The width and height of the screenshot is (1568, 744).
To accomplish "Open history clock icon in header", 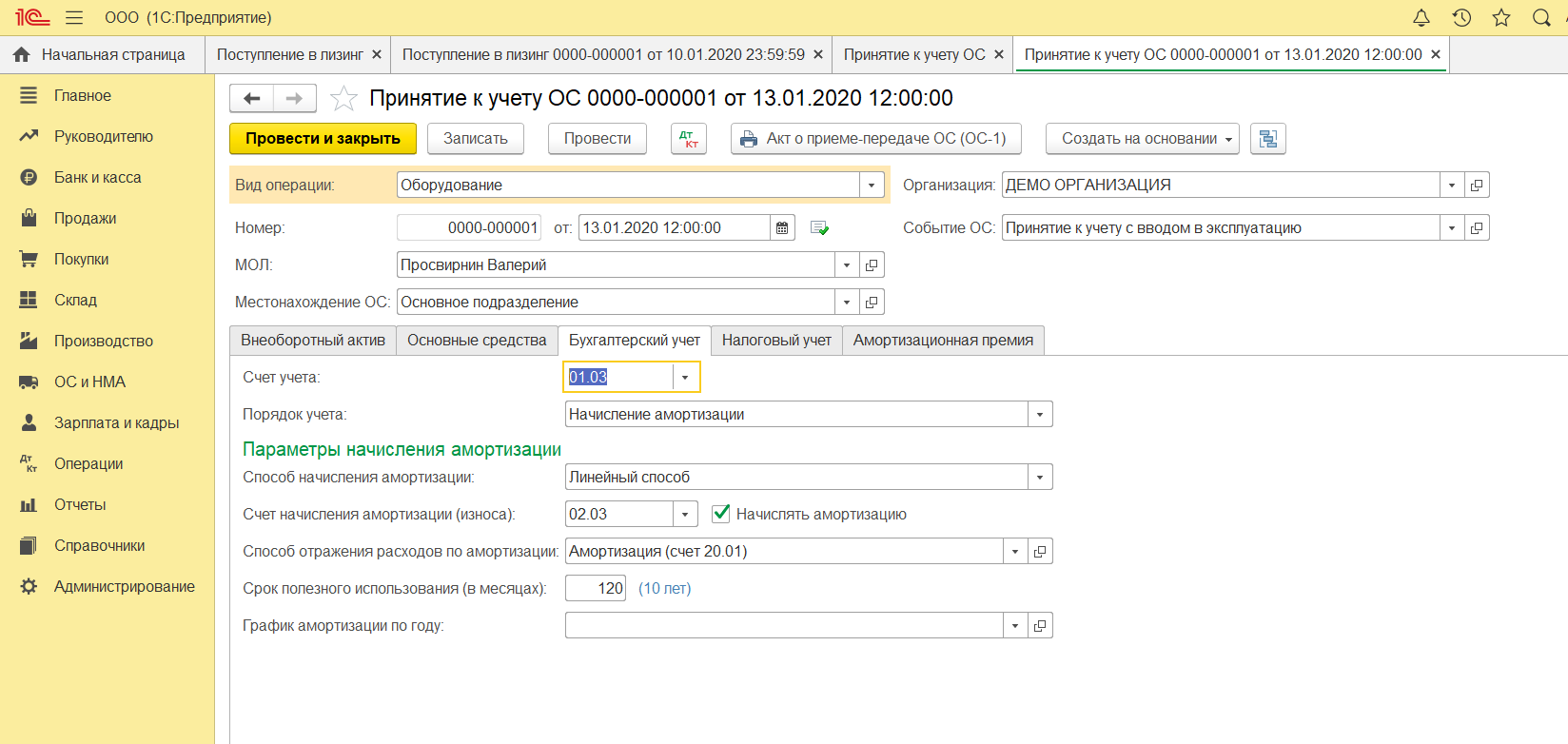I will (1461, 18).
